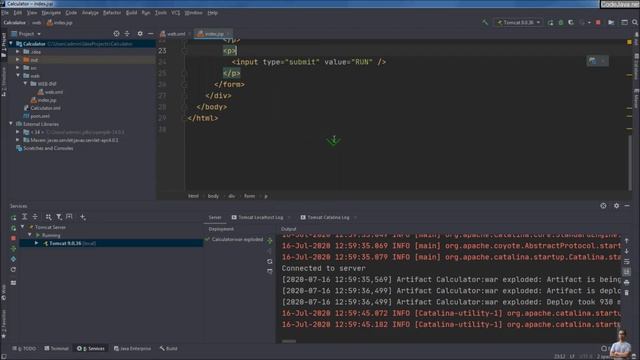Image resolution: width=640 pixels, height=360 pixels.
Task: Click red Stop icon in Services left toolbar
Action: coord(13,238)
